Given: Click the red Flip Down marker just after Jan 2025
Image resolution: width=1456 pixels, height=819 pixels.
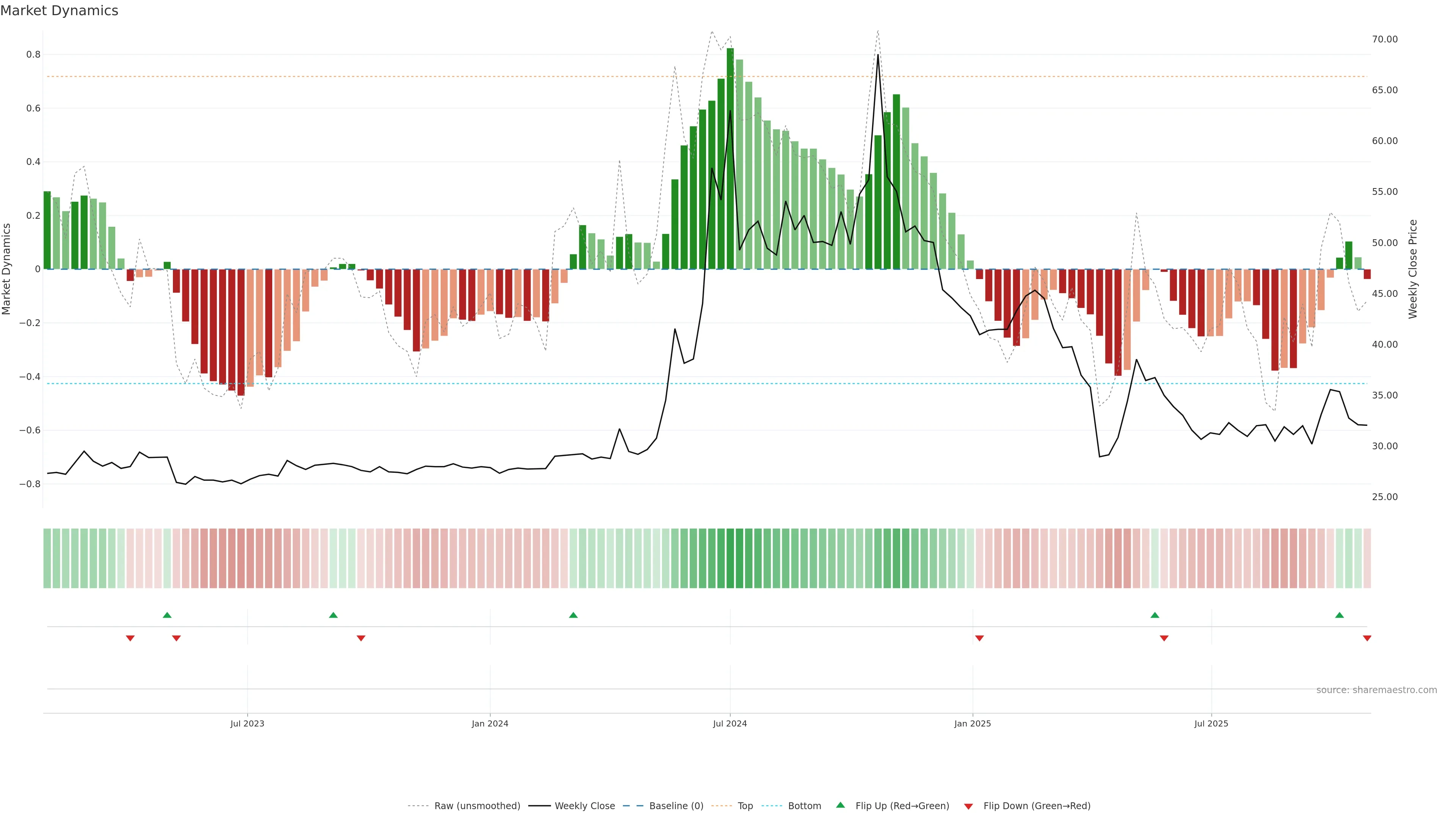Looking at the screenshot, I should tap(979, 638).
